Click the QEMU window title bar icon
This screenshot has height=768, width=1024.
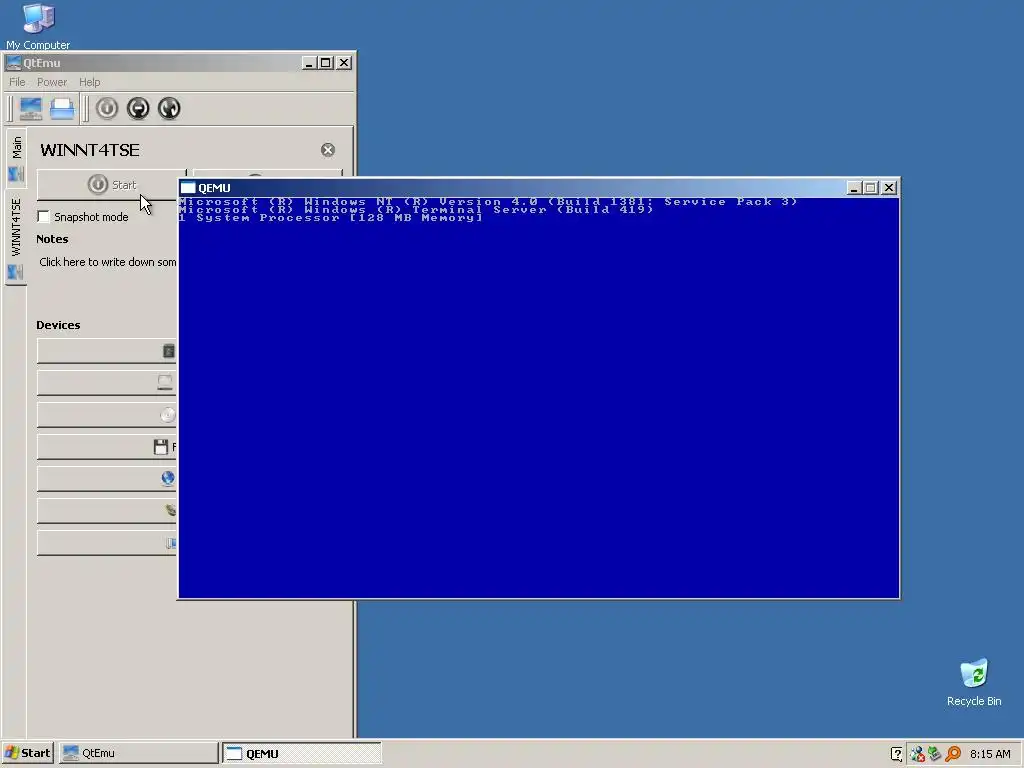point(188,188)
